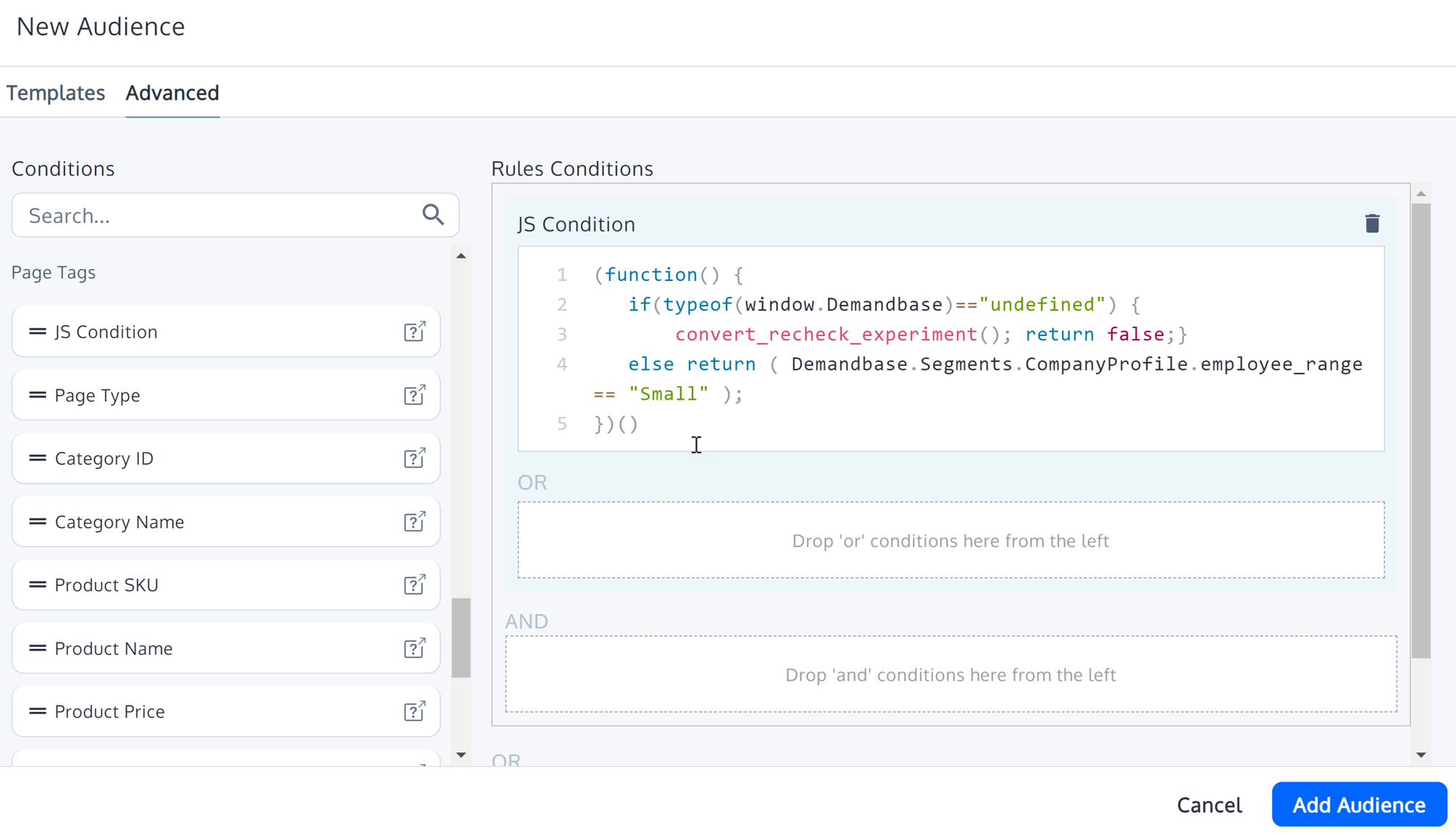Image resolution: width=1456 pixels, height=835 pixels.
Task: Click the Category Name add-to-rules icon
Action: click(x=414, y=521)
